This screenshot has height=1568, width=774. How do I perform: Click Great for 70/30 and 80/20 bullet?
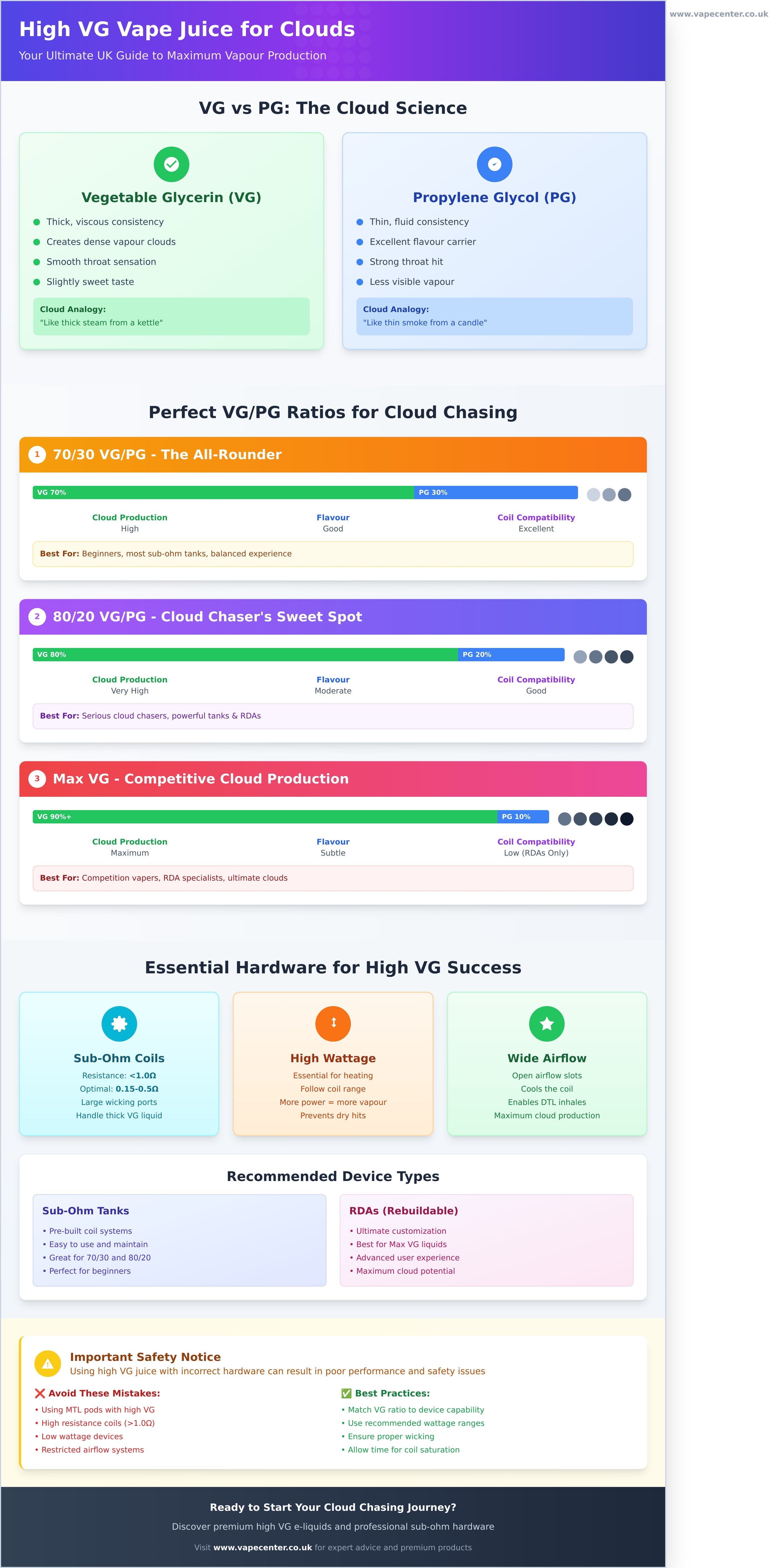[97, 1258]
